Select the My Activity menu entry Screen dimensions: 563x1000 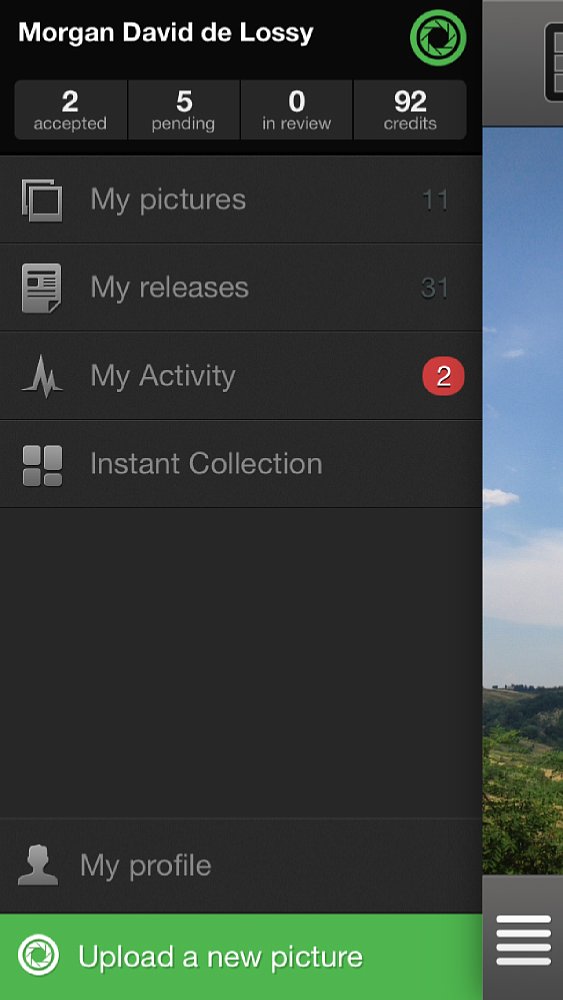241,376
